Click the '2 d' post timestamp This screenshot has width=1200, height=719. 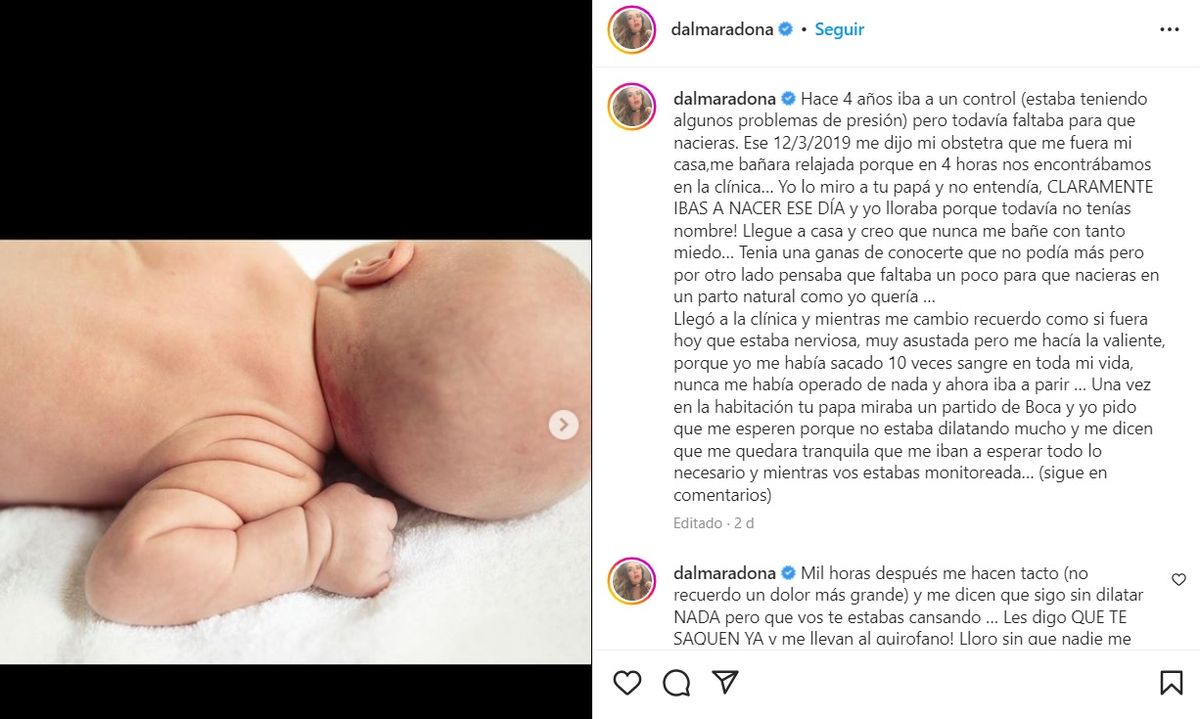point(744,523)
